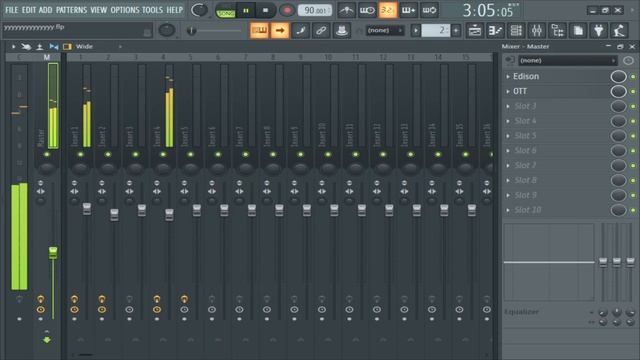Viewport: 640px width, 360px height.
Task: Open the tempo tapper icon
Action: (619, 30)
